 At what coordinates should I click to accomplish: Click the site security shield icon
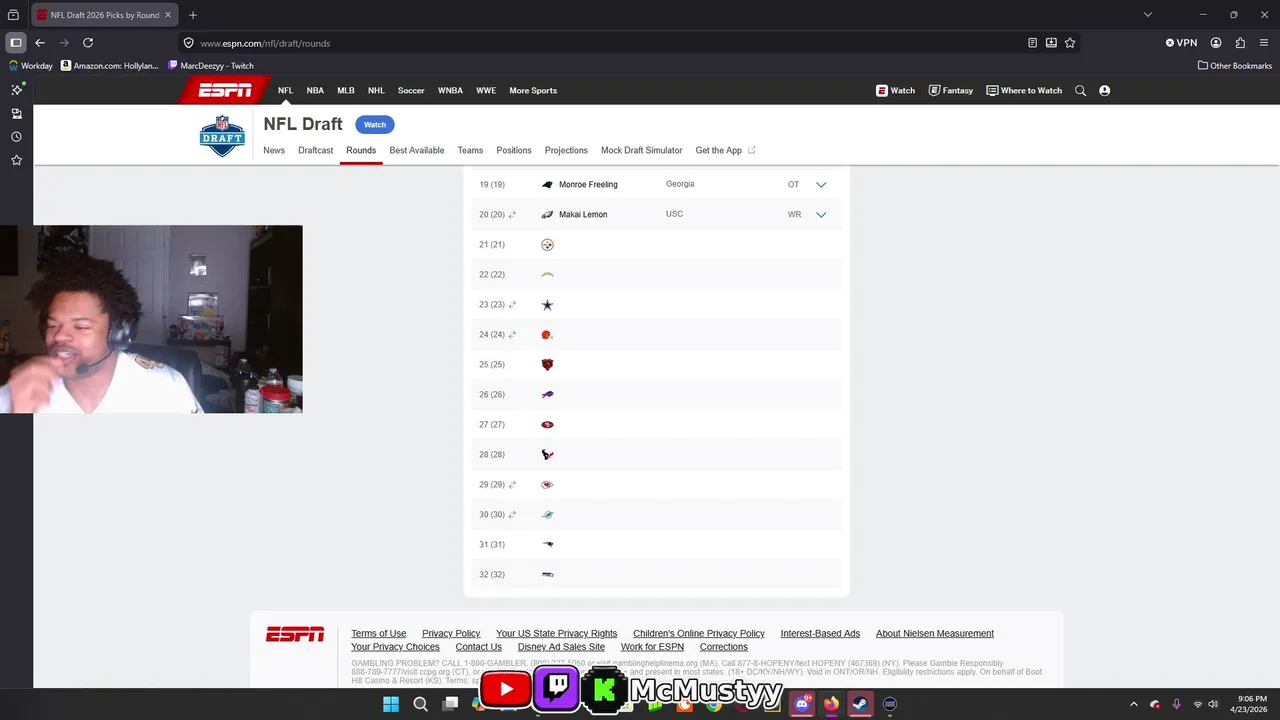click(188, 43)
